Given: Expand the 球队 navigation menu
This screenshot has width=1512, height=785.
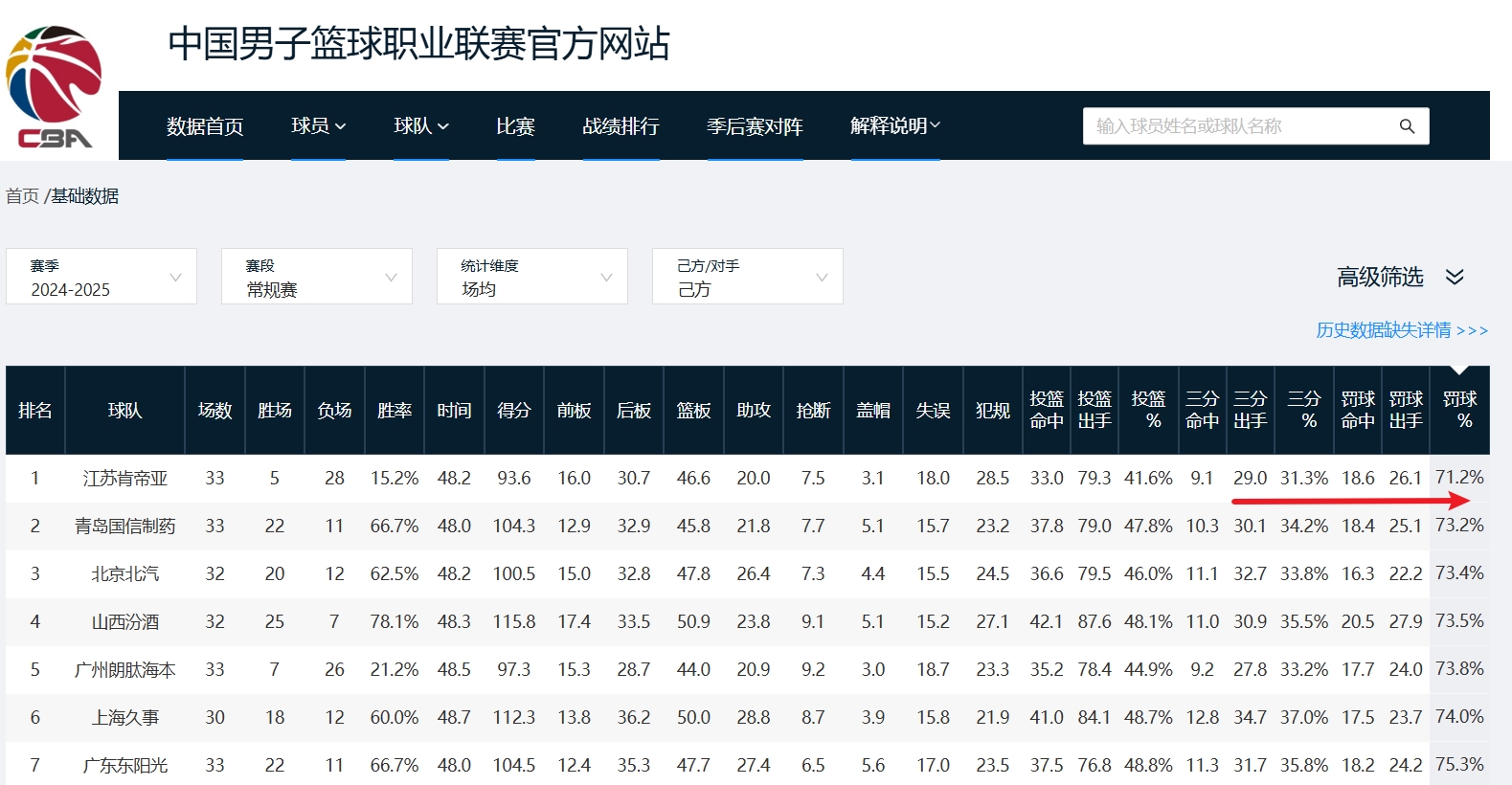Looking at the screenshot, I should click(x=420, y=126).
